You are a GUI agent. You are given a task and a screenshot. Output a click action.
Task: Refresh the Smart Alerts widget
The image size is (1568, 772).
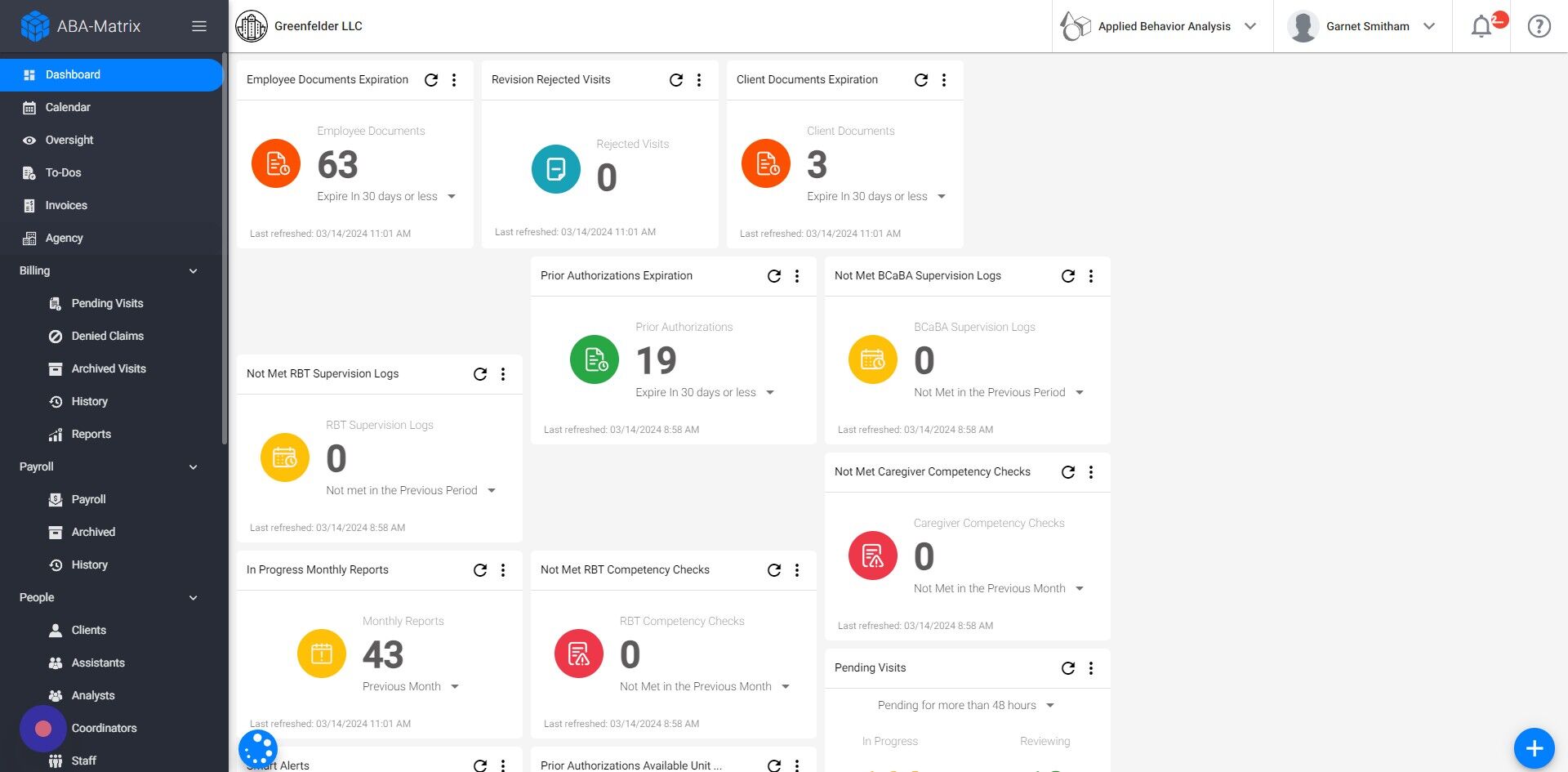(480, 766)
